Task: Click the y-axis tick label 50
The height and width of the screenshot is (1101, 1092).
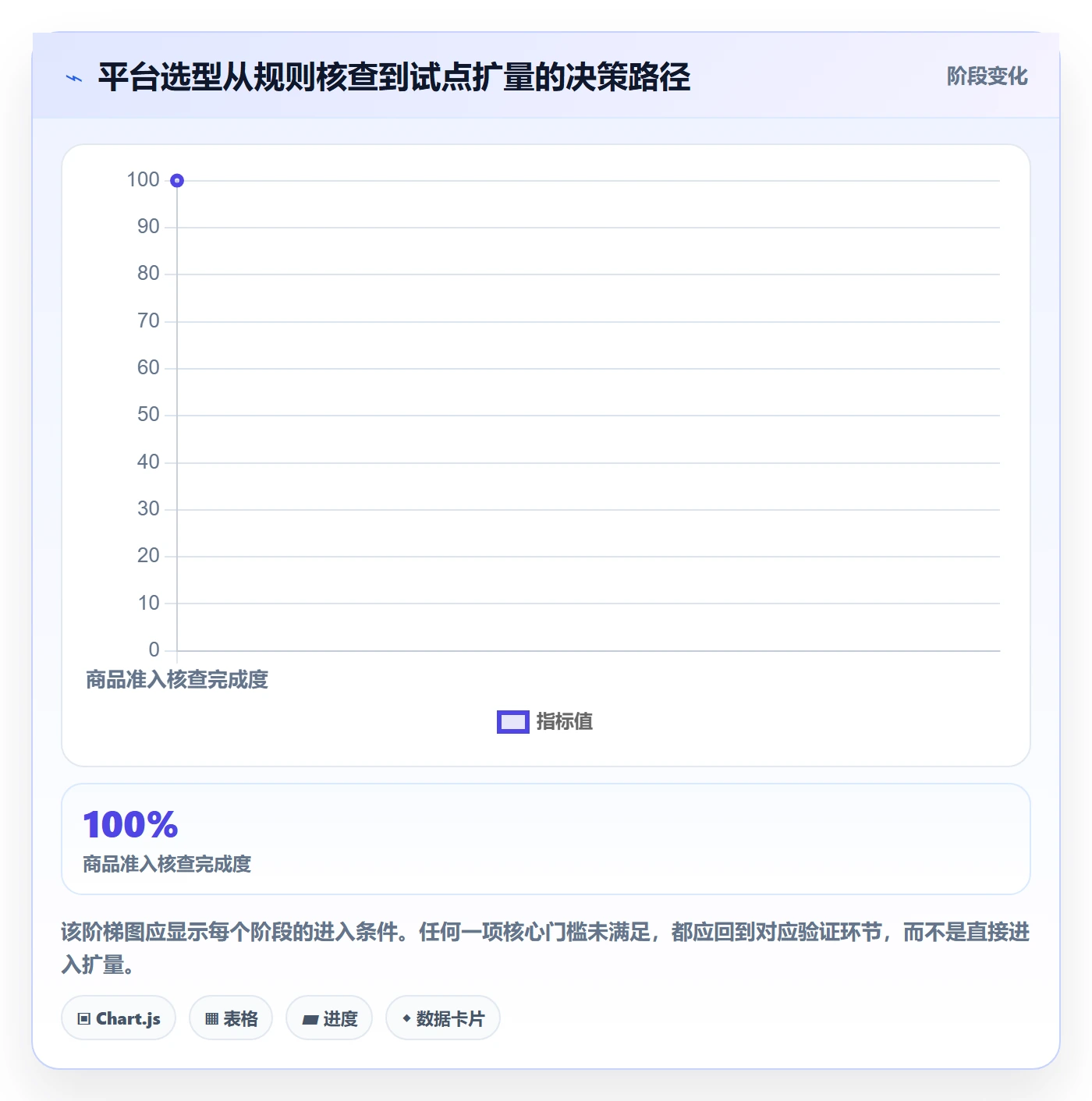Action: point(148,415)
